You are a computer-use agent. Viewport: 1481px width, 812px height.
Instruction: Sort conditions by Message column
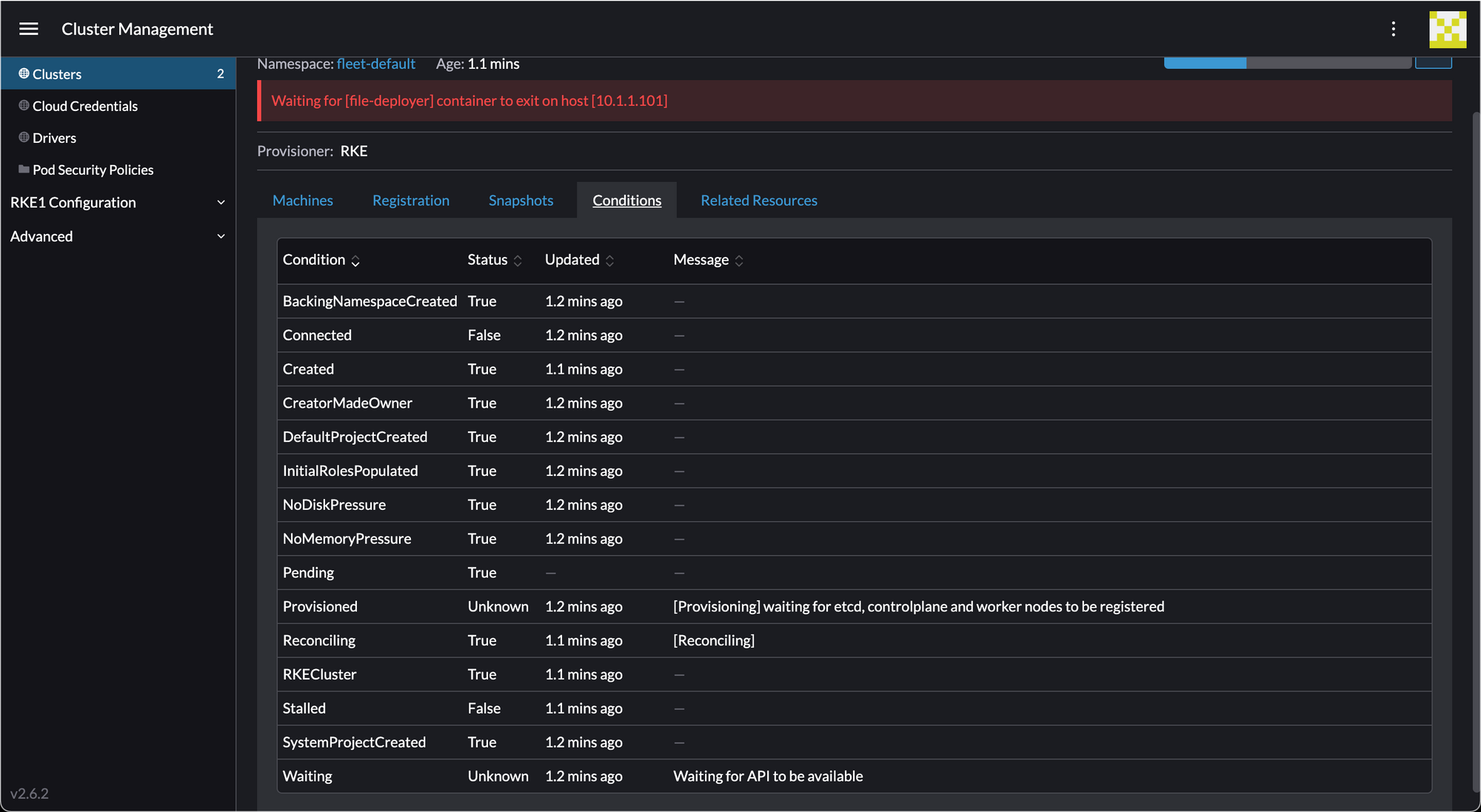pyautogui.click(x=739, y=261)
